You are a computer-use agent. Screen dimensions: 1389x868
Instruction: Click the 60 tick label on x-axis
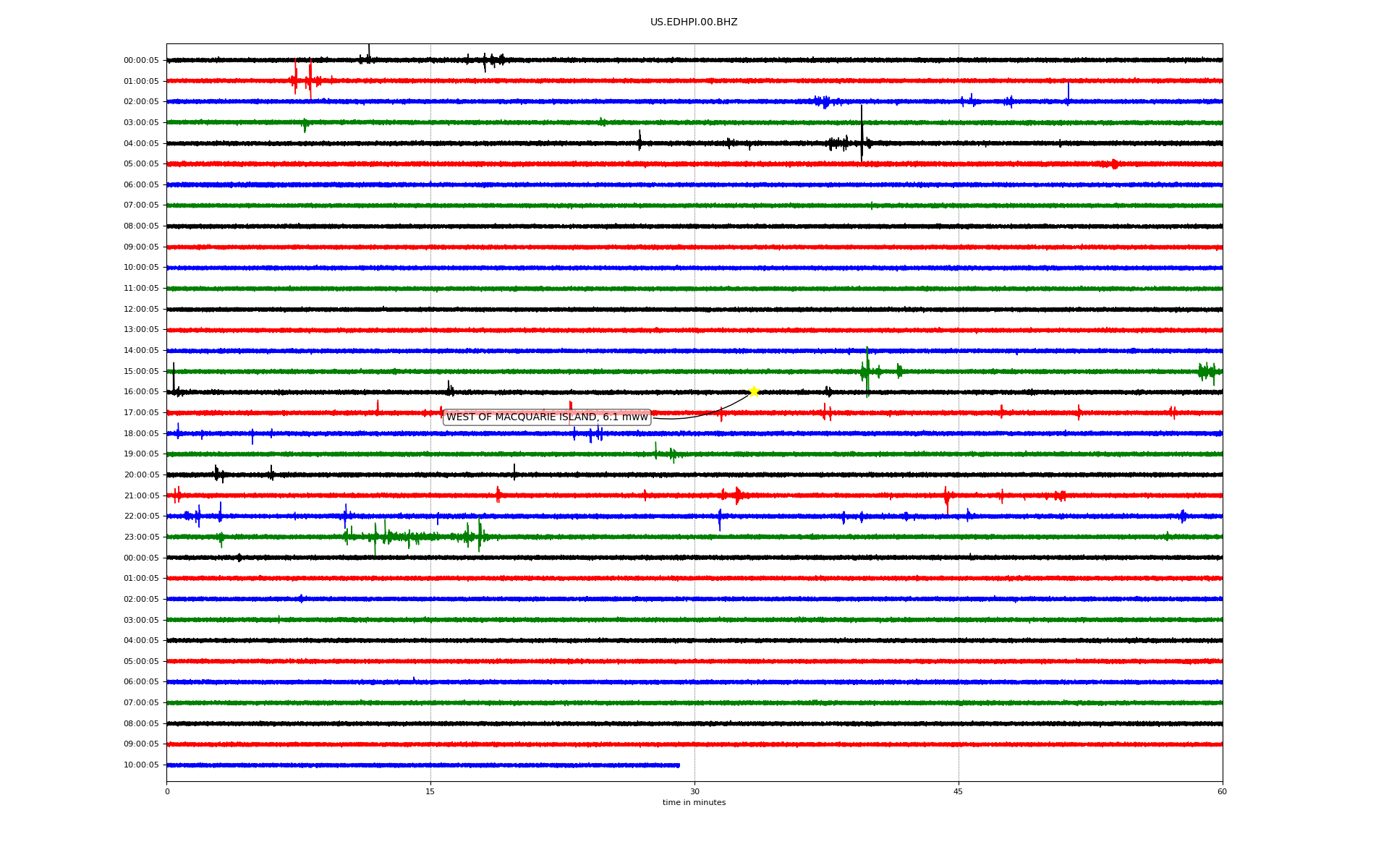tap(1222, 791)
